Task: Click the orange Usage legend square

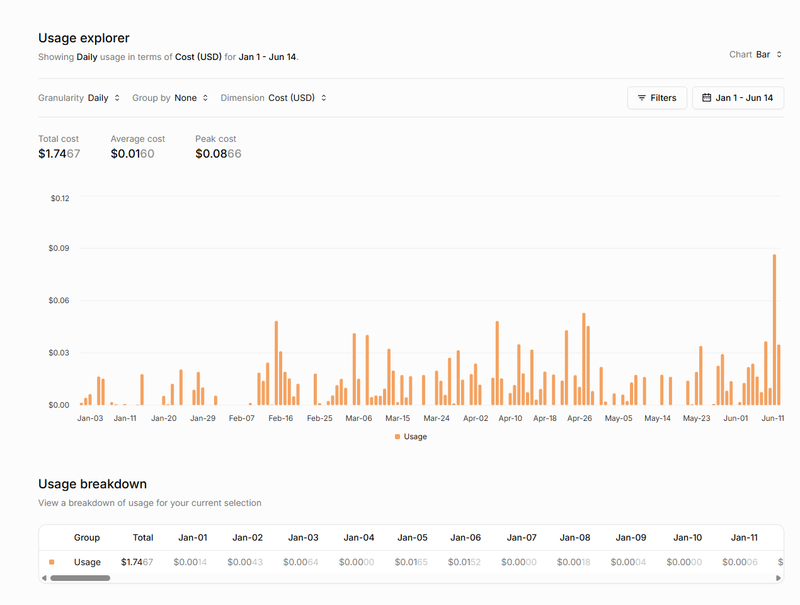Action: pyautogui.click(x=397, y=437)
